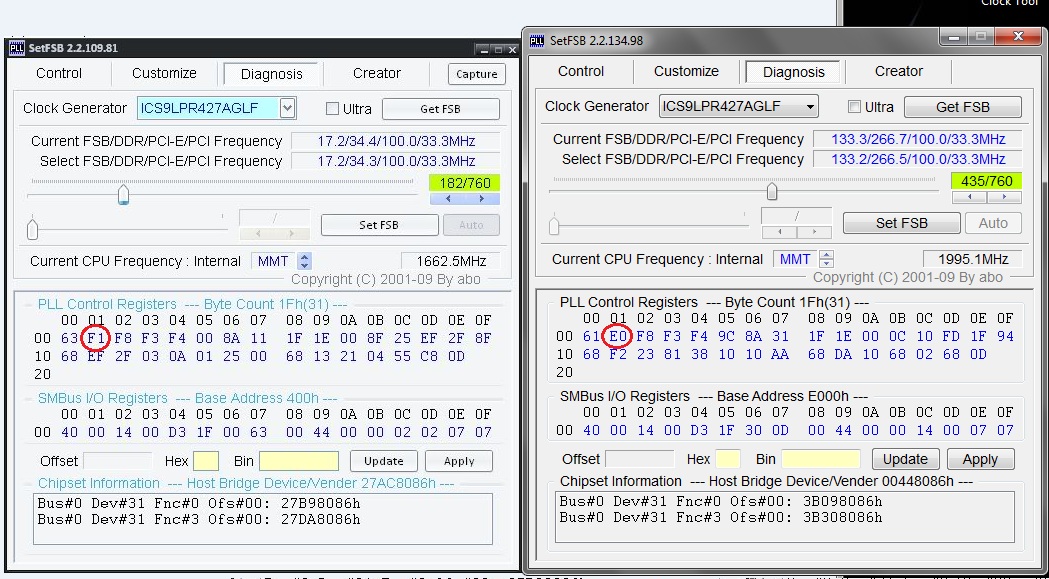Click the 3B308086h chipset line
The image size is (1049, 579).
[721, 517]
